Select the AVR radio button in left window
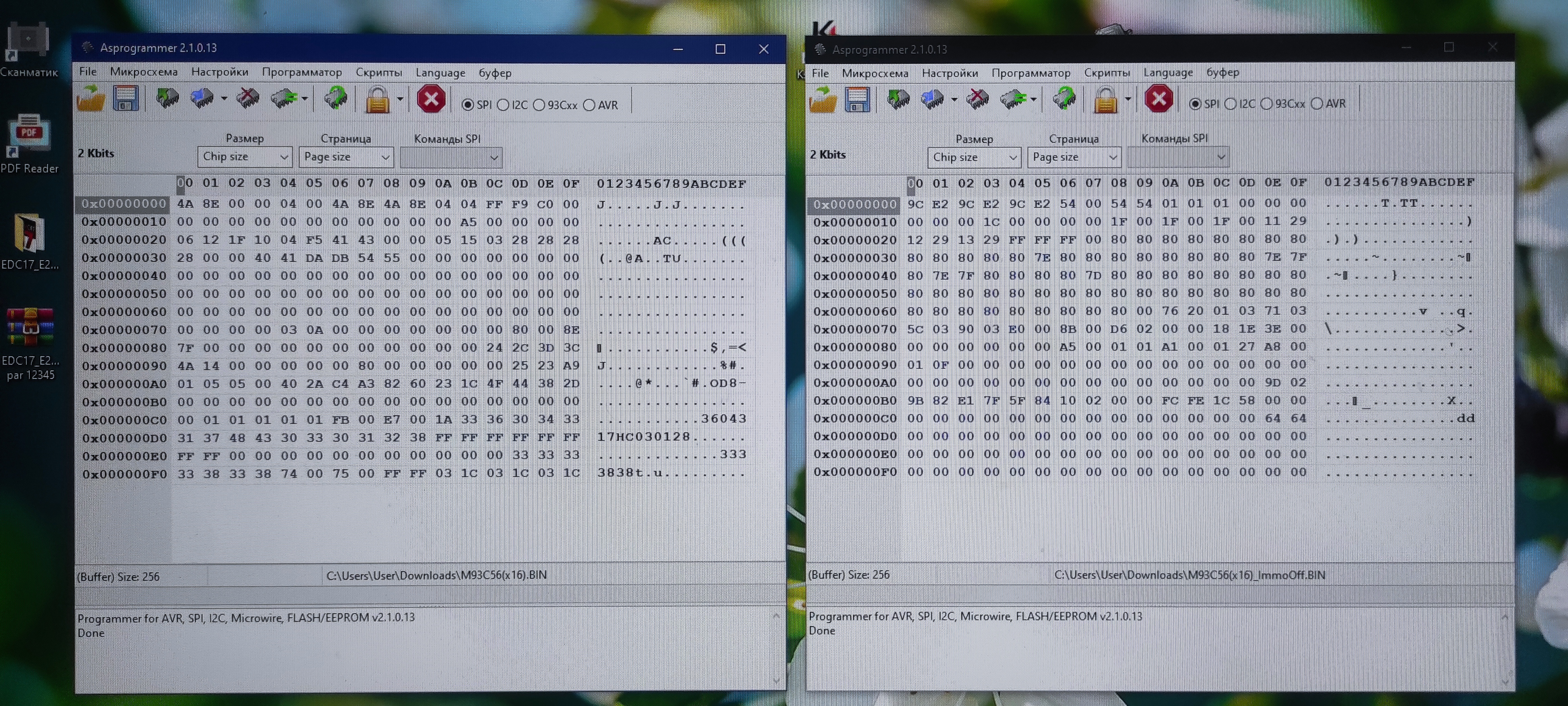 (x=589, y=105)
